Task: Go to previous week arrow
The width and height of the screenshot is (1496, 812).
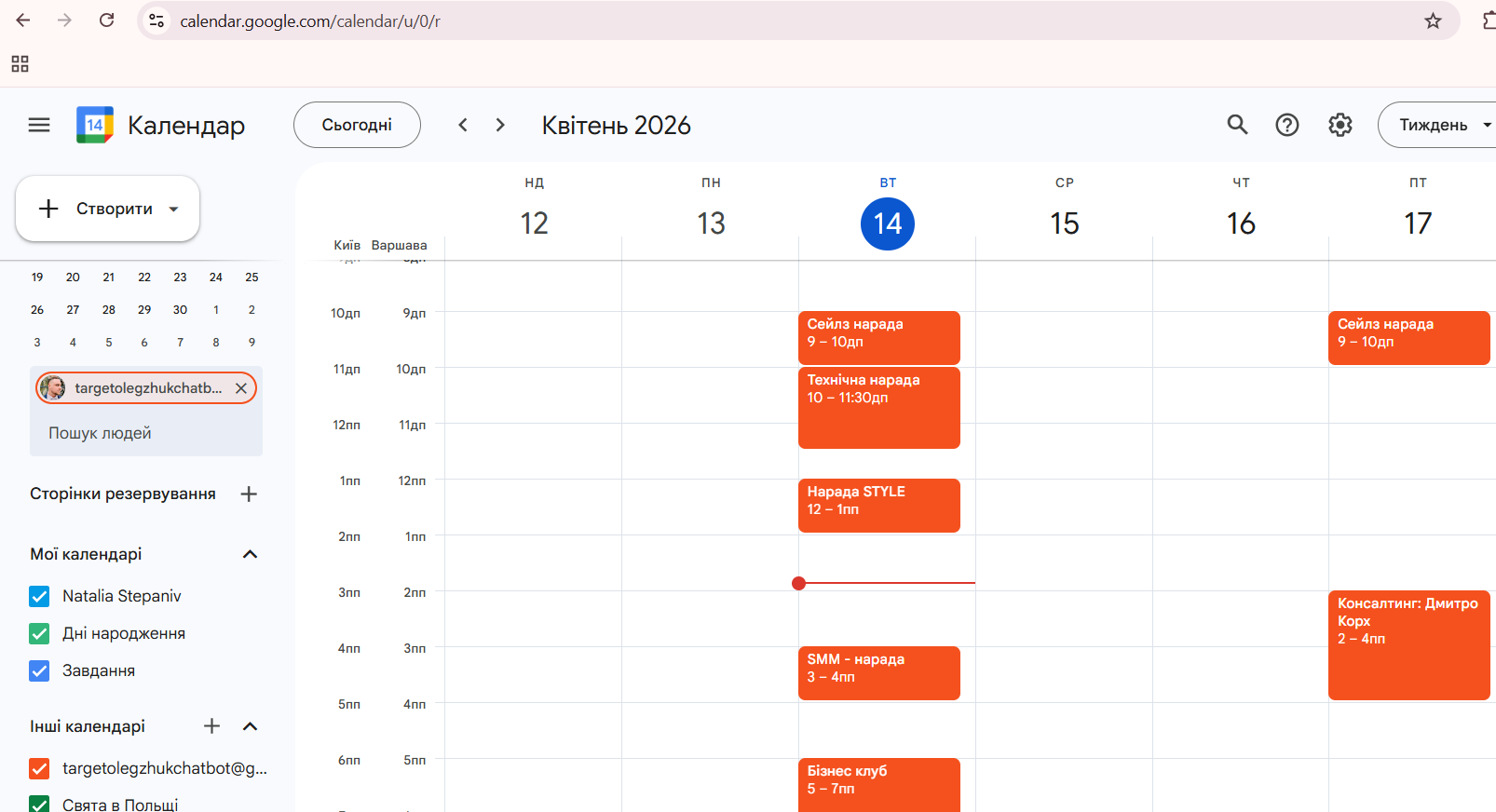Action: pyautogui.click(x=463, y=125)
